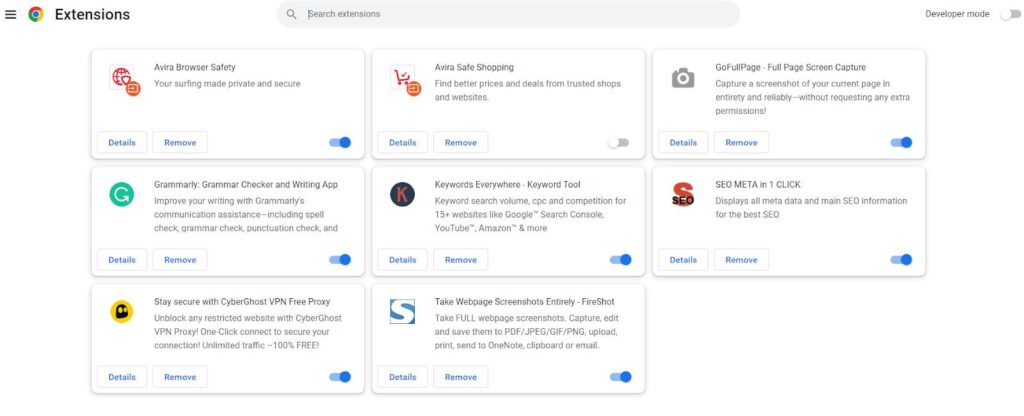Click 'Stay secure with CyberGhost VPN Free Proxy' title

[242, 302]
